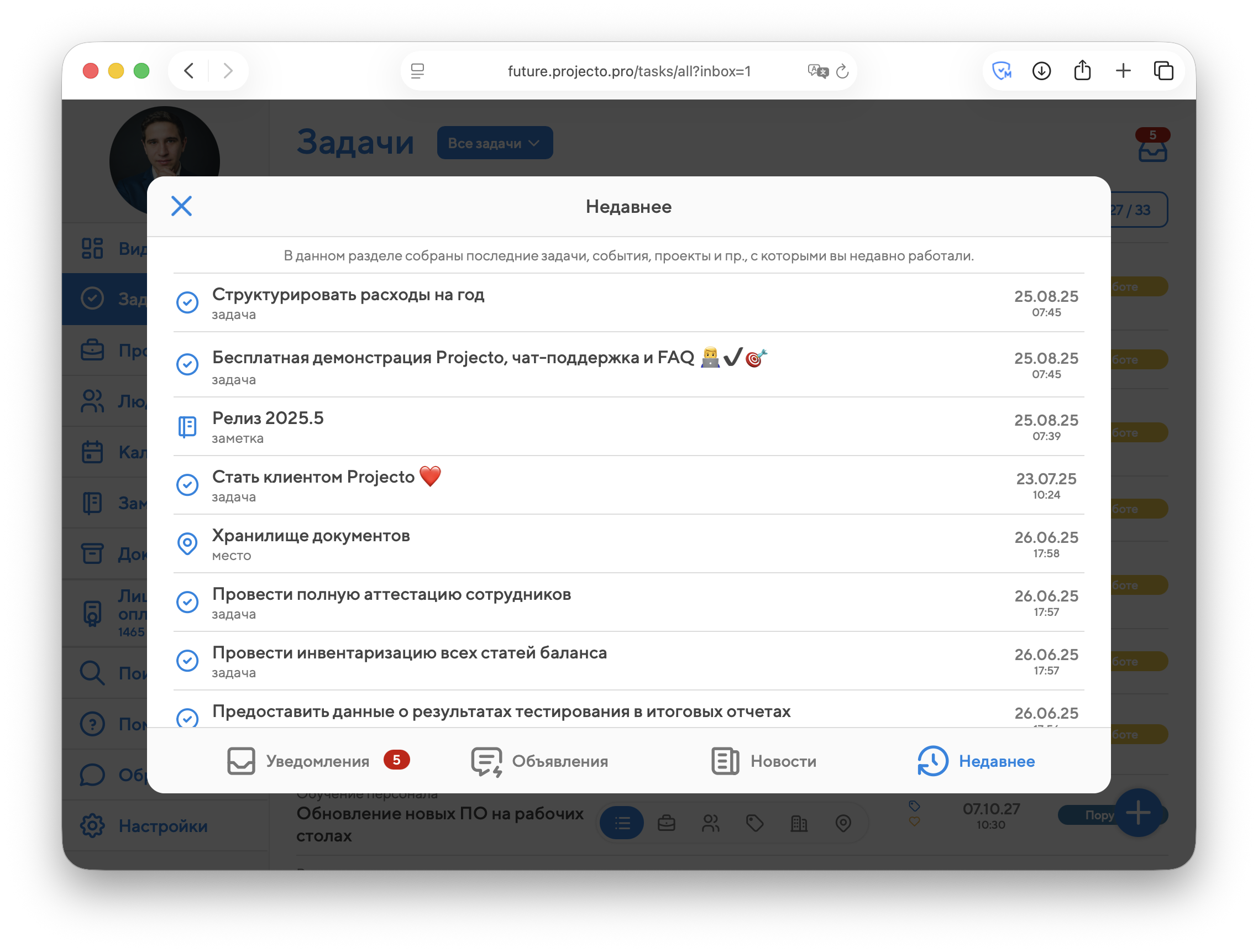The height and width of the screenshot is (952, 1258).
Task: Go back with Safari back arrow
Action: 190,71
